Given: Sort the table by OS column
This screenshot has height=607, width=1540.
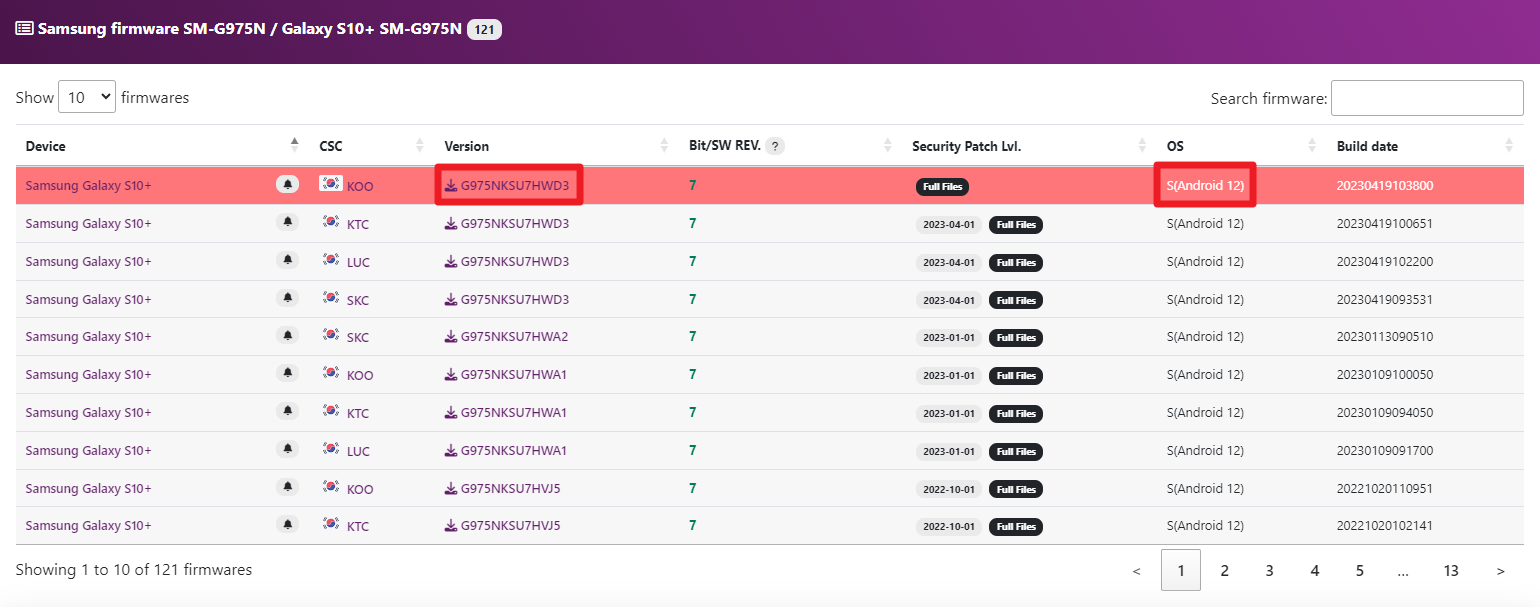Looking at the screenshot, I should coord(1242,146).
